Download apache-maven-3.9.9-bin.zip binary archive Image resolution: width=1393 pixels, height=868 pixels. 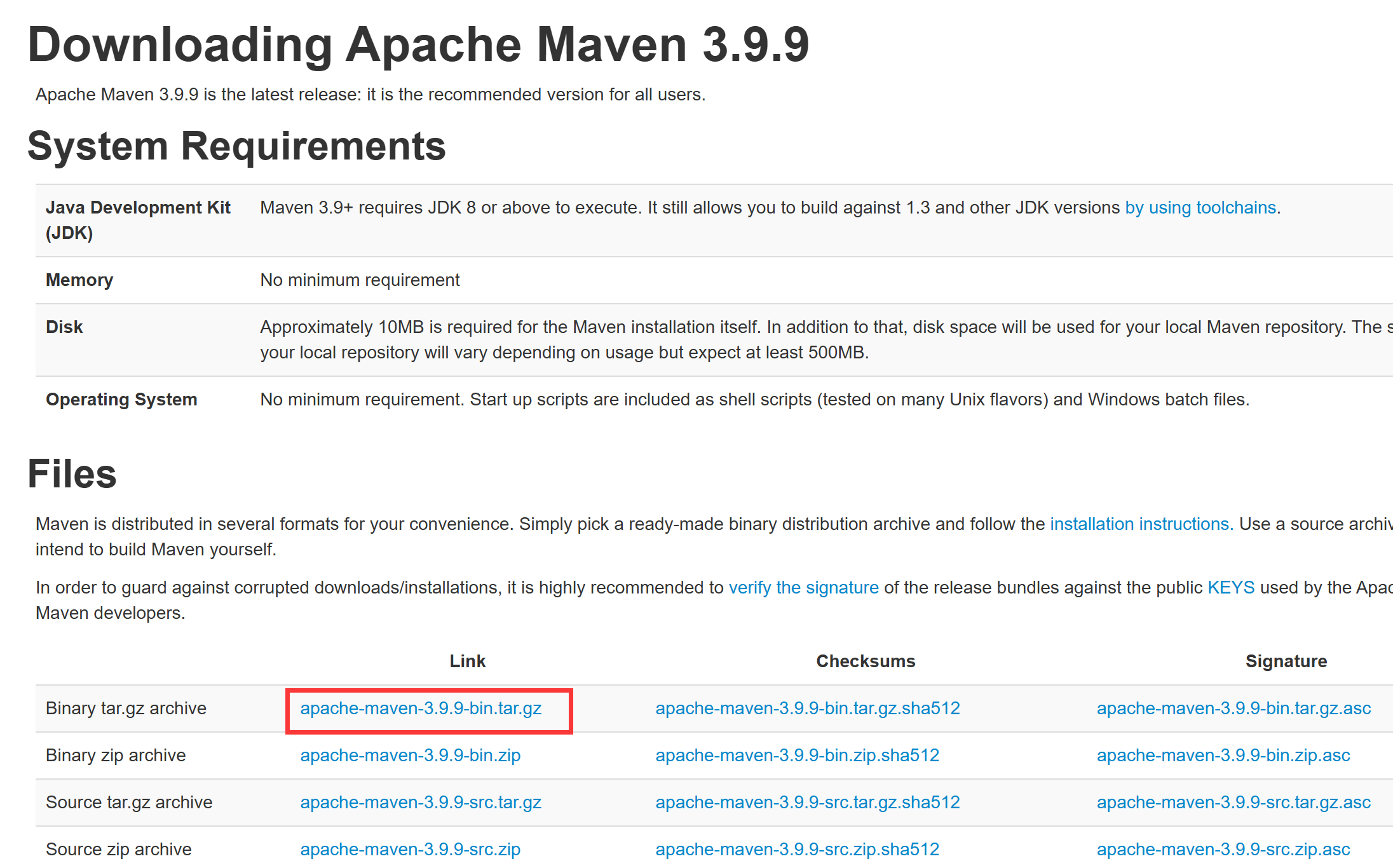click(x=410, y=756)
